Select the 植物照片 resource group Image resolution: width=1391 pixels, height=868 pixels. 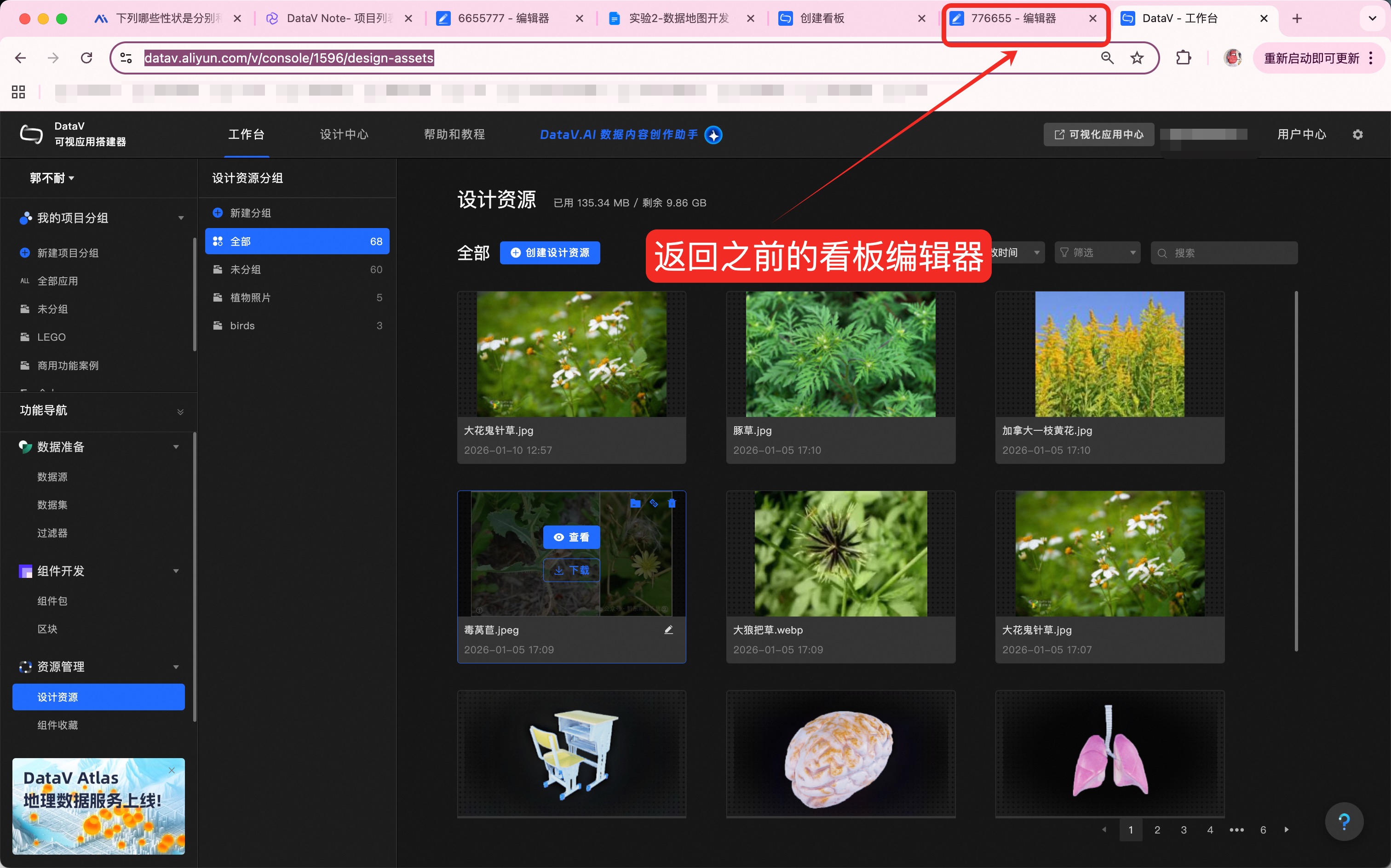point(250,297)
